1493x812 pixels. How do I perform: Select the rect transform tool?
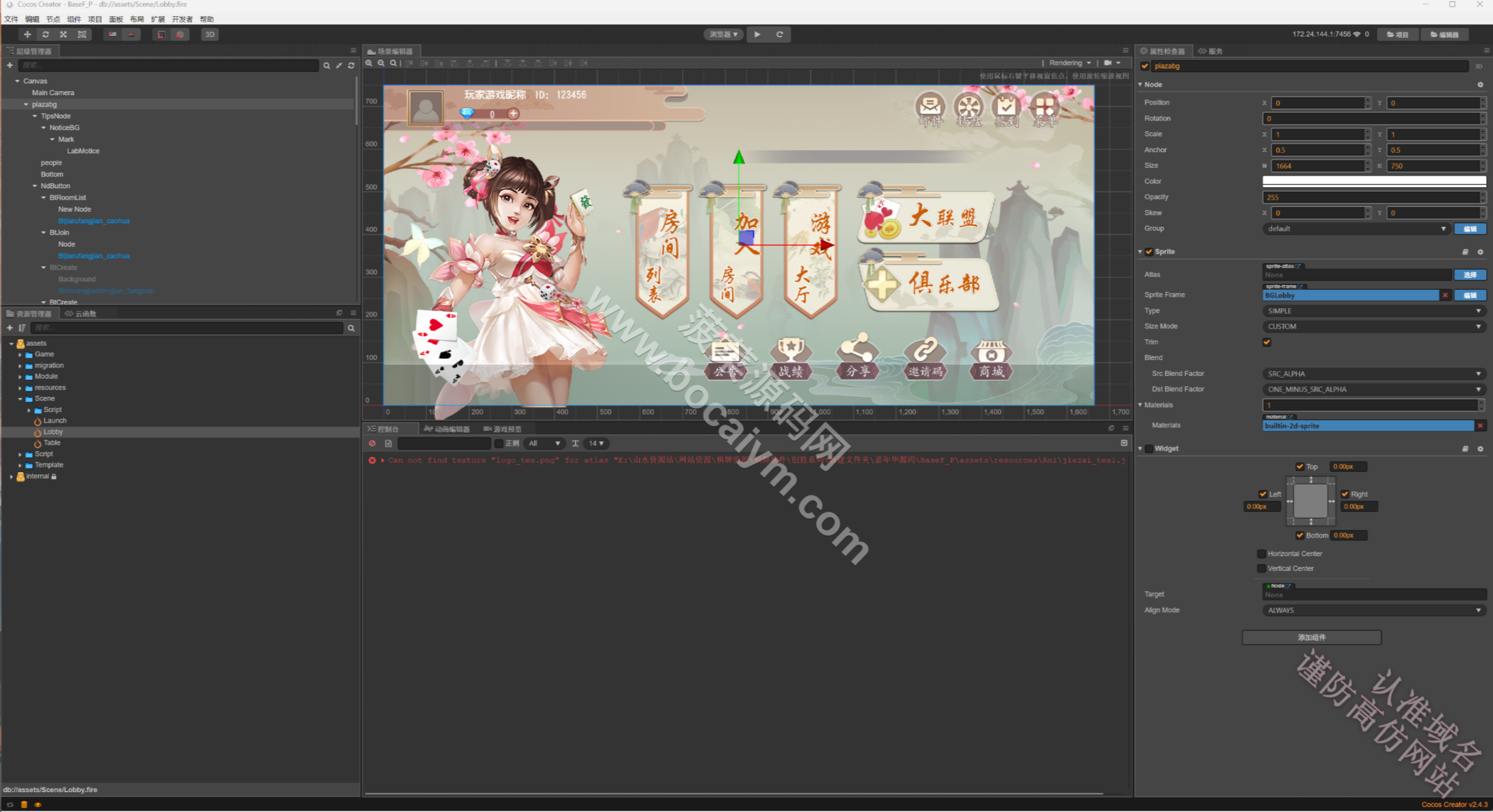click(82, 34)
